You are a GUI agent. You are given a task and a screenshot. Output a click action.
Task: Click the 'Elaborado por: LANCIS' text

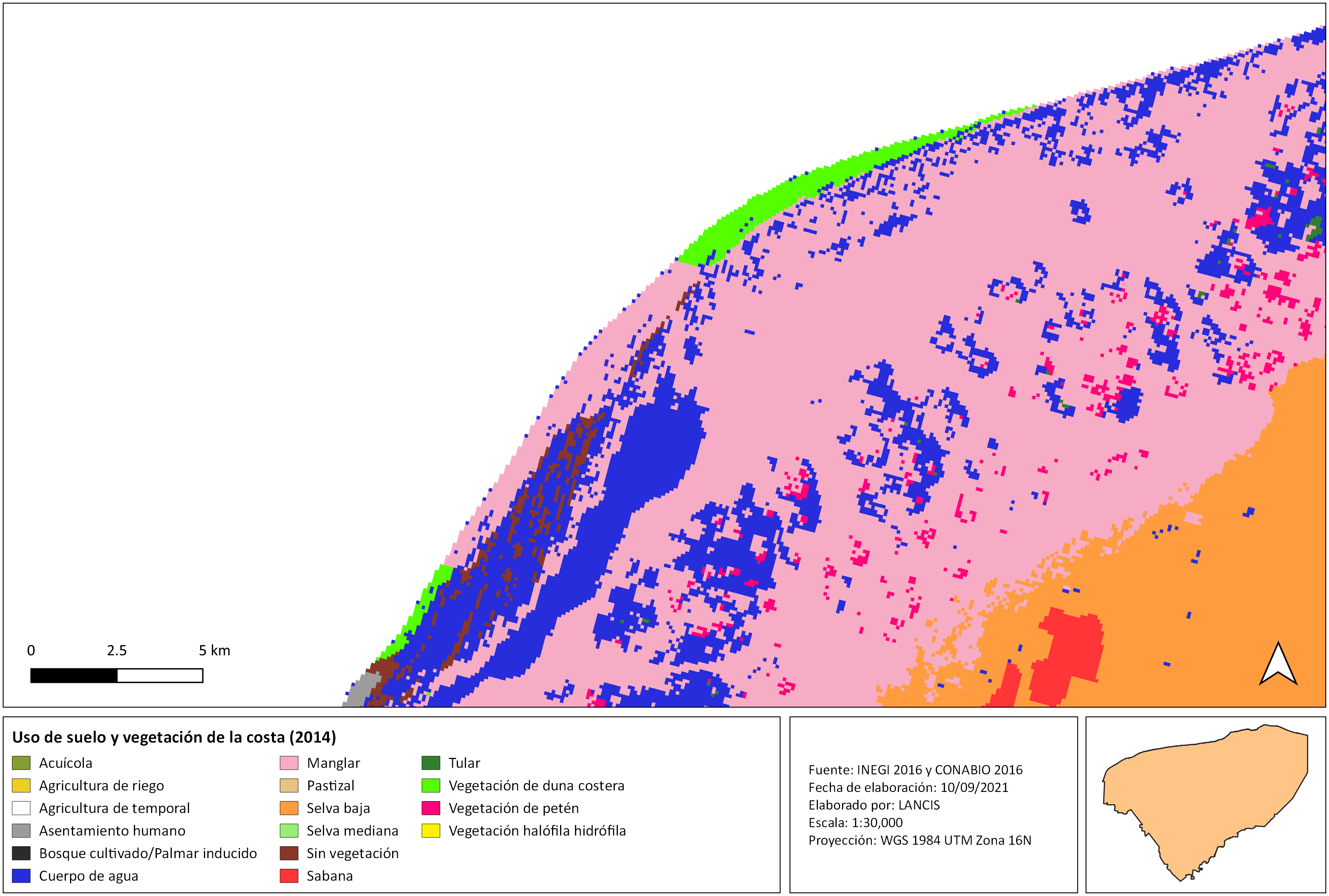click(874, 805)
